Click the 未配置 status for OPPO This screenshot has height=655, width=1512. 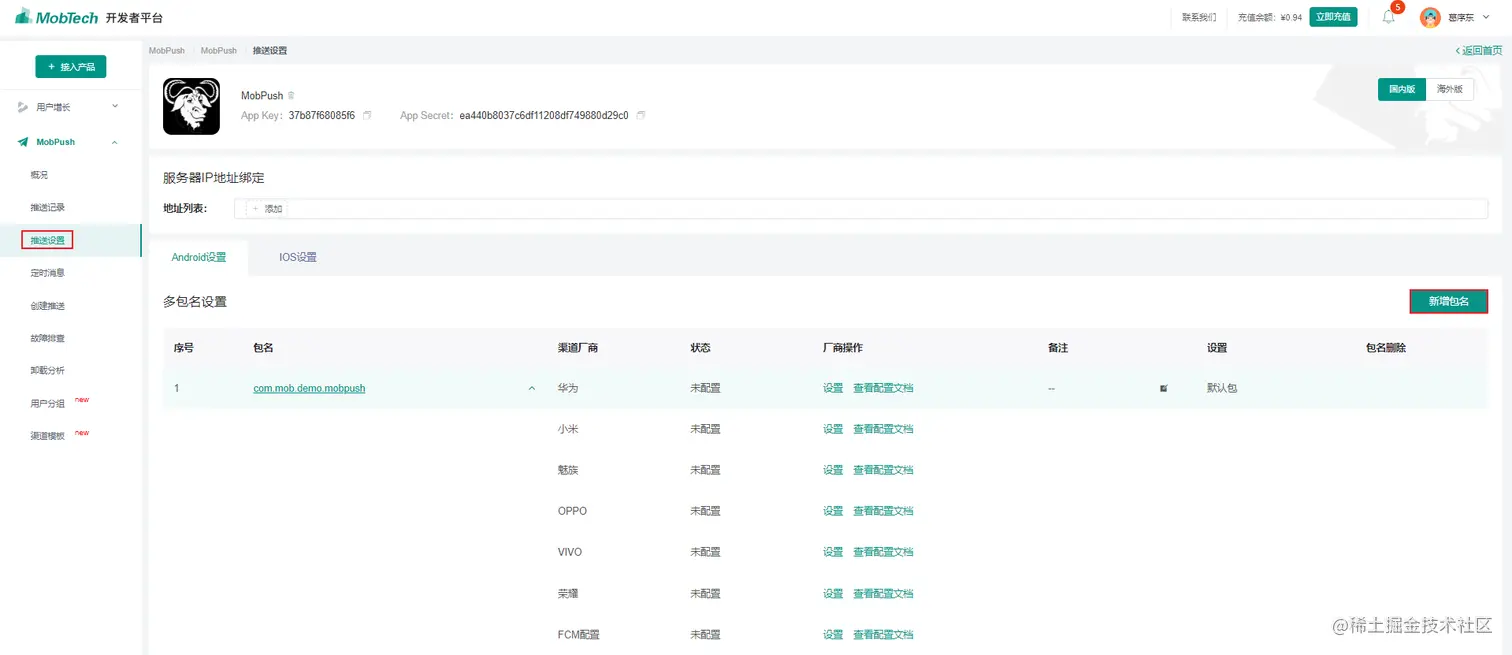[x=705, y=511]
